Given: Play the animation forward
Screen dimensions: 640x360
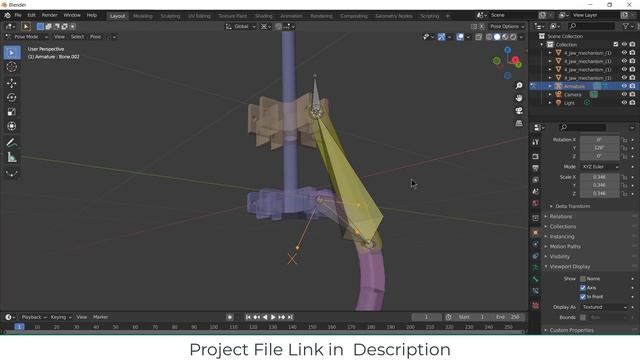Looking at the screenshot, I should click(x=273, y=317).
